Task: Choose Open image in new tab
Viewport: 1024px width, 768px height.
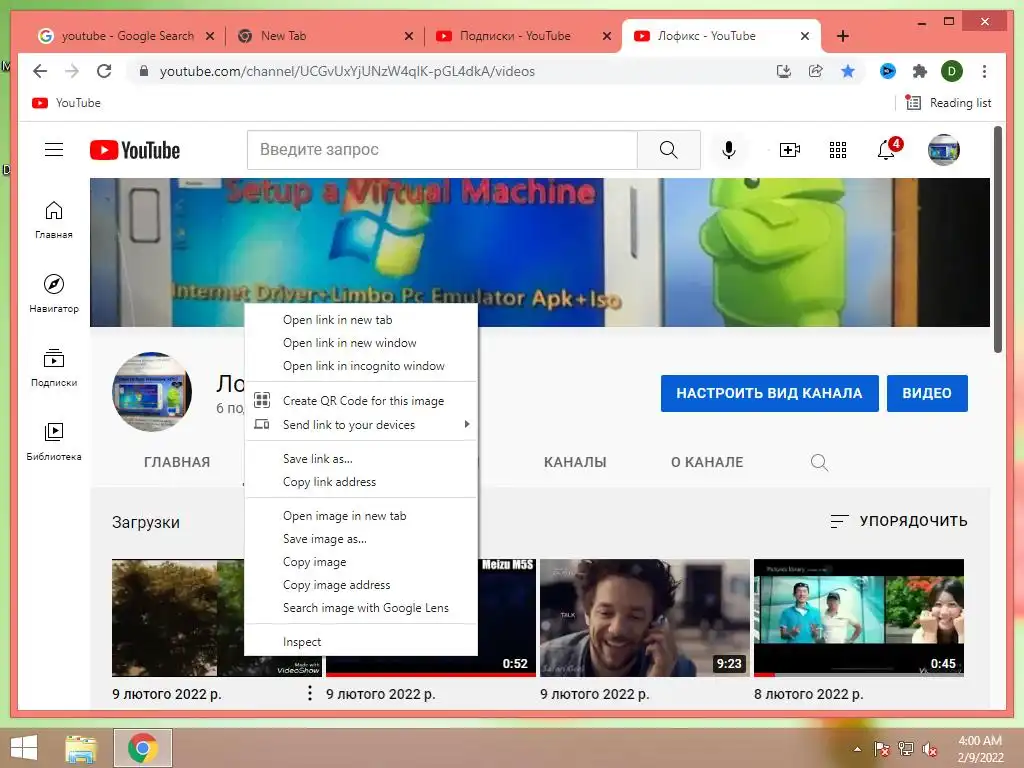Action: coord(361,516)
